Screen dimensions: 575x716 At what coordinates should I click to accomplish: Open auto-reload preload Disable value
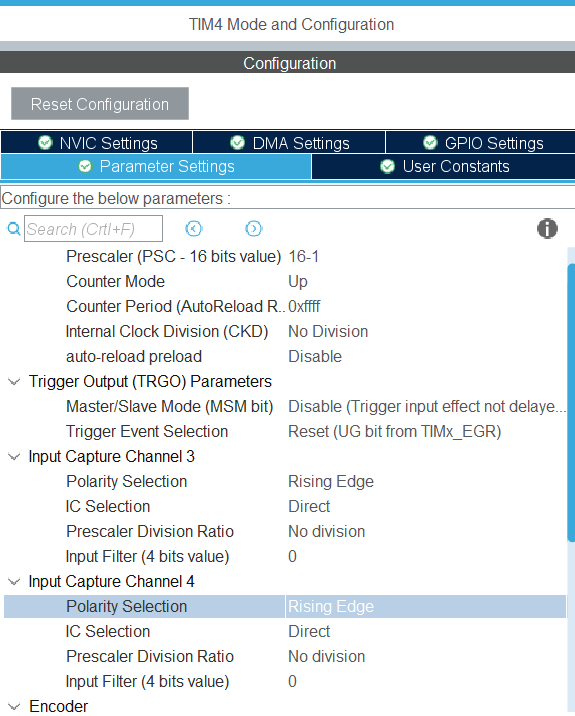pos(315,356)
